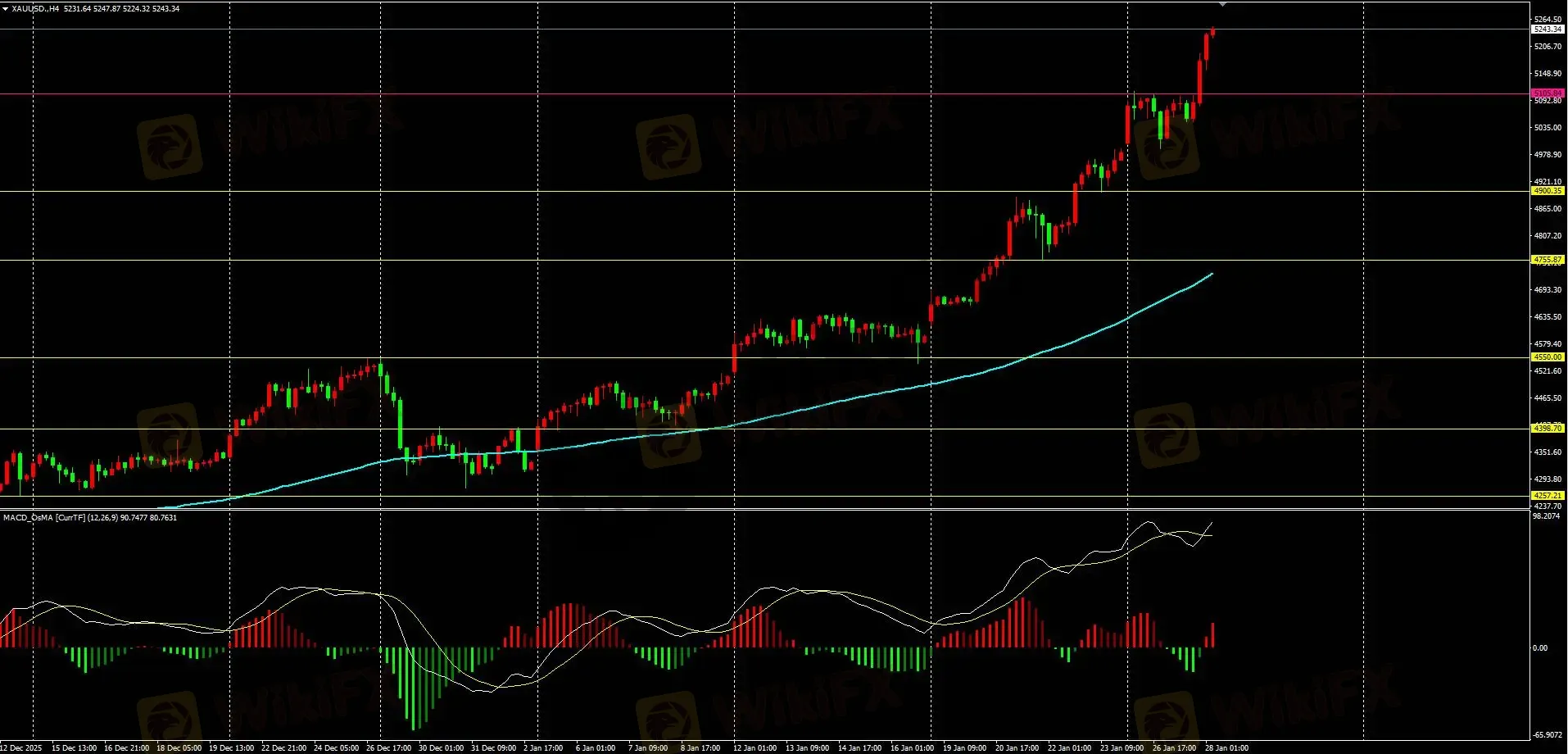The height and width of the screenshot is (754, 1568).
Task: Click the 12 Jan 01:00 time label
Action: point(755,748)
